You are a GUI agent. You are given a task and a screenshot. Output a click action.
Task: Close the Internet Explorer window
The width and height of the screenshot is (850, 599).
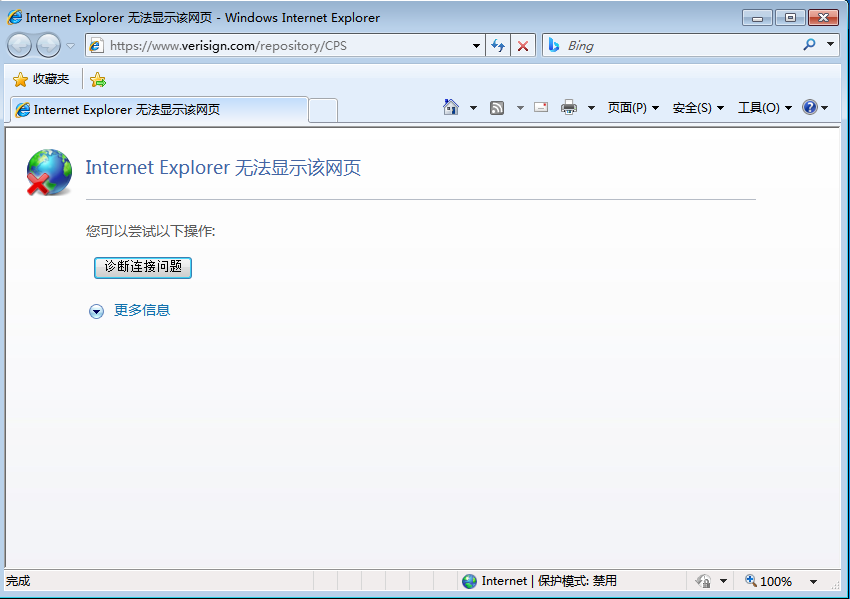pos(823,18)
